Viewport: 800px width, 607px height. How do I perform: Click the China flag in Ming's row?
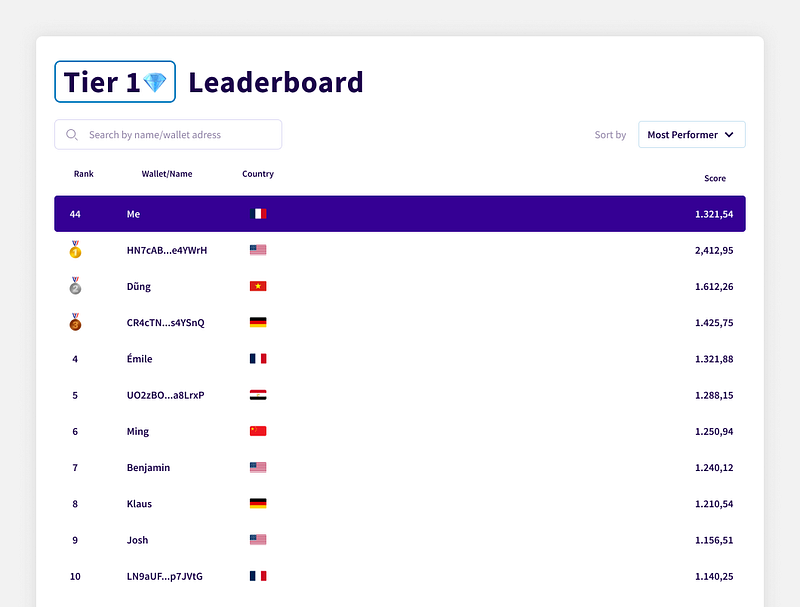tap(258, 432)
